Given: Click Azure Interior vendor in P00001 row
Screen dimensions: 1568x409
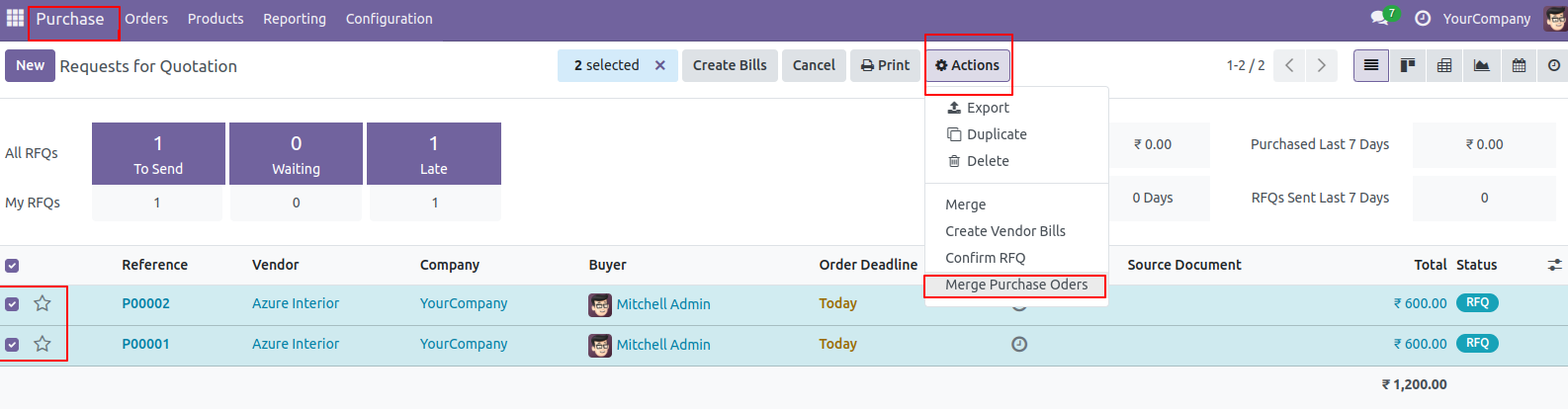Looking at the screenshot, I should coord(296,344).
